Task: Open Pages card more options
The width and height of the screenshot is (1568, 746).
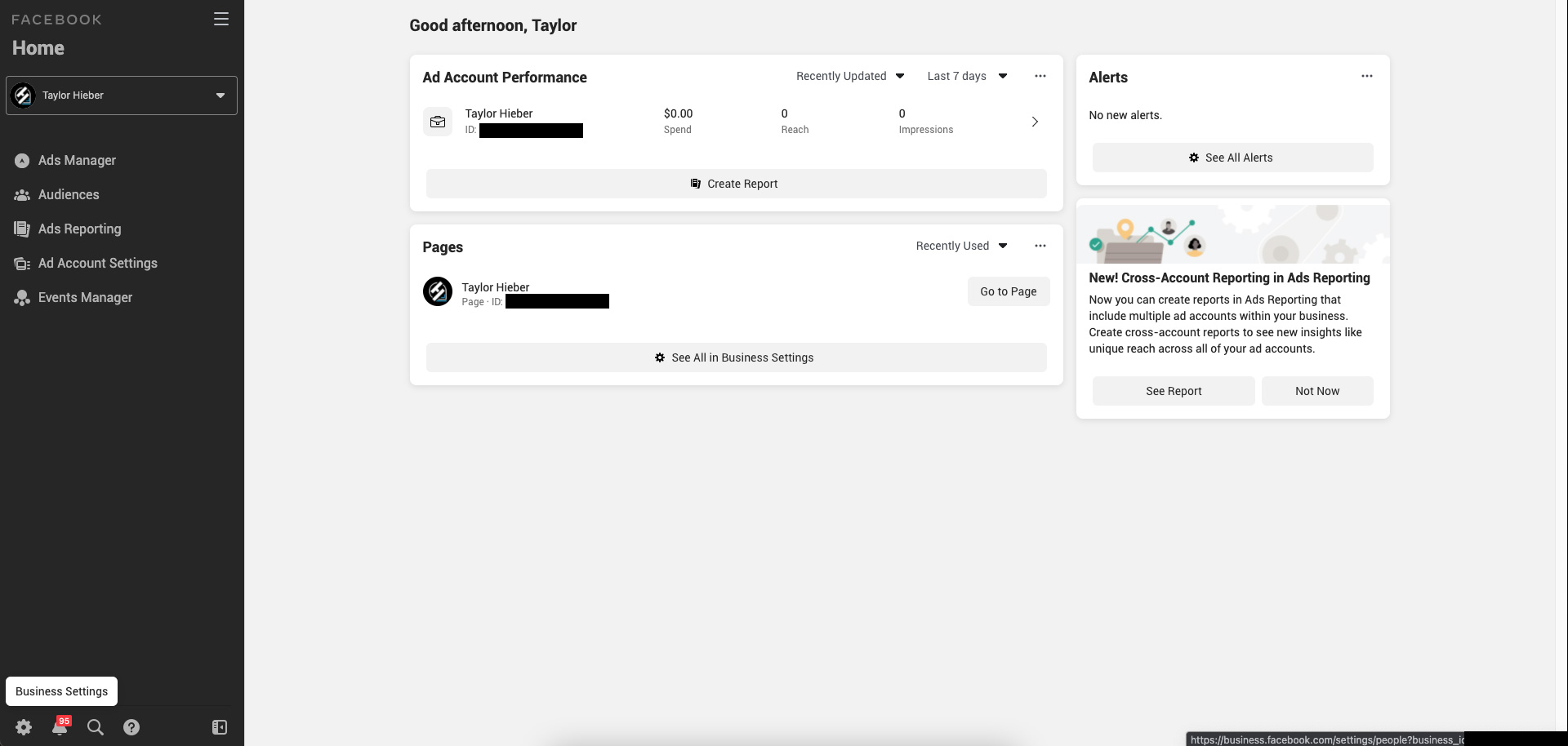Action: click(1040, 246)
